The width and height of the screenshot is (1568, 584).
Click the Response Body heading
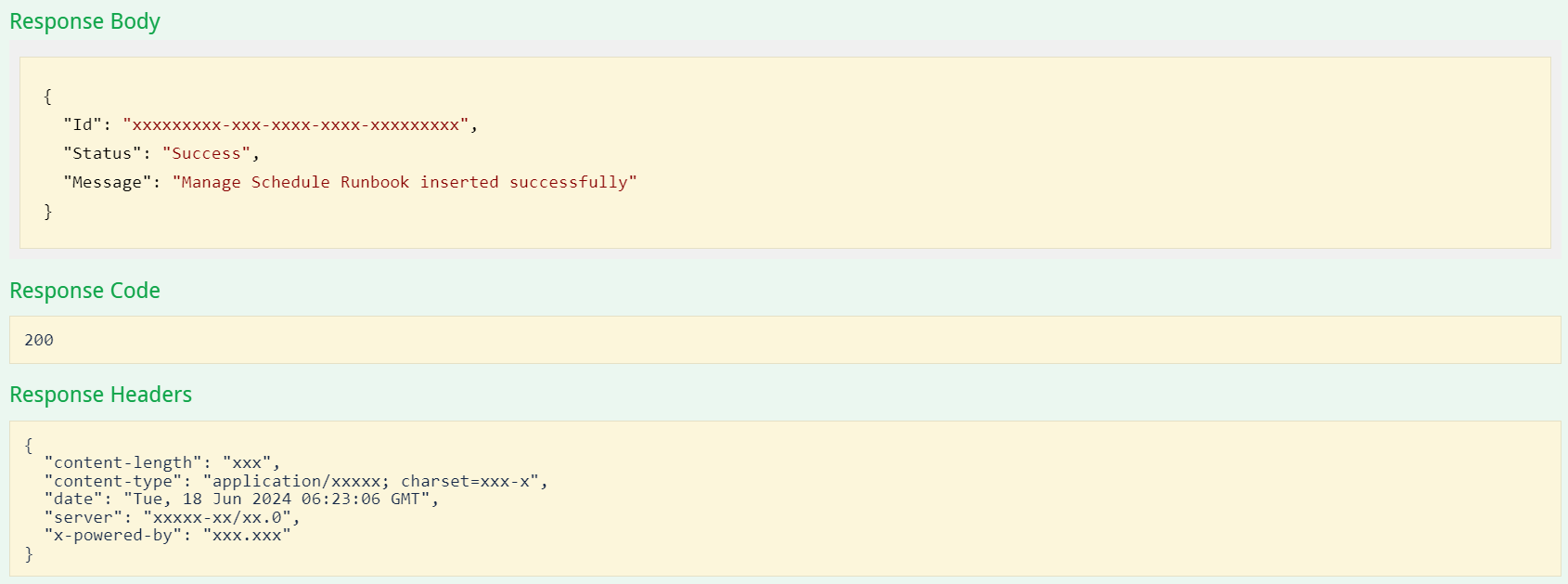pyautogui.click(x=84, y=21)
